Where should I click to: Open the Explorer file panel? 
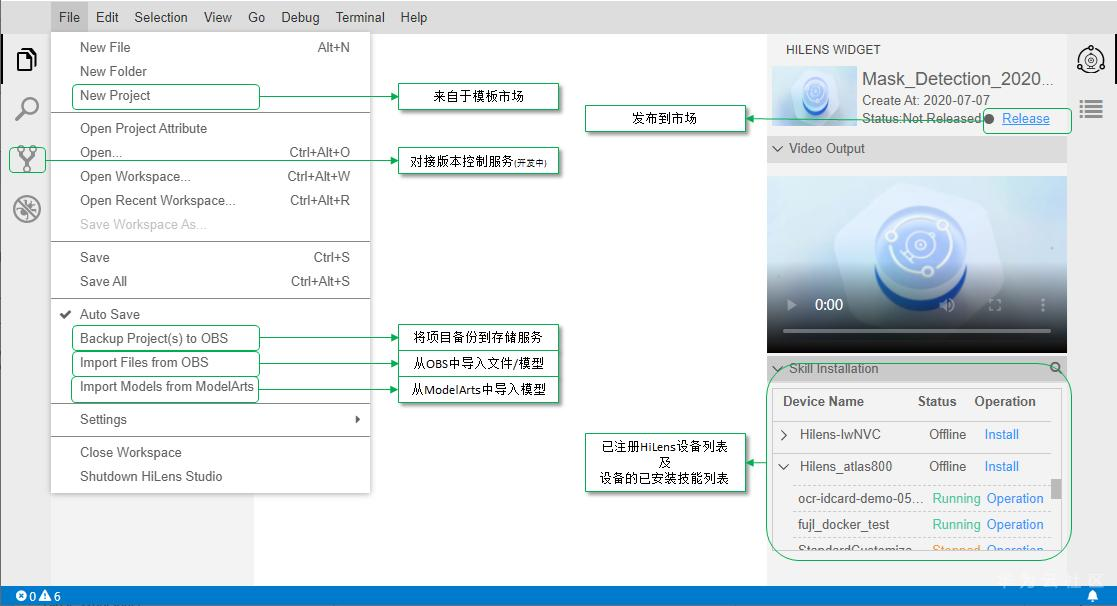point(25,60)
